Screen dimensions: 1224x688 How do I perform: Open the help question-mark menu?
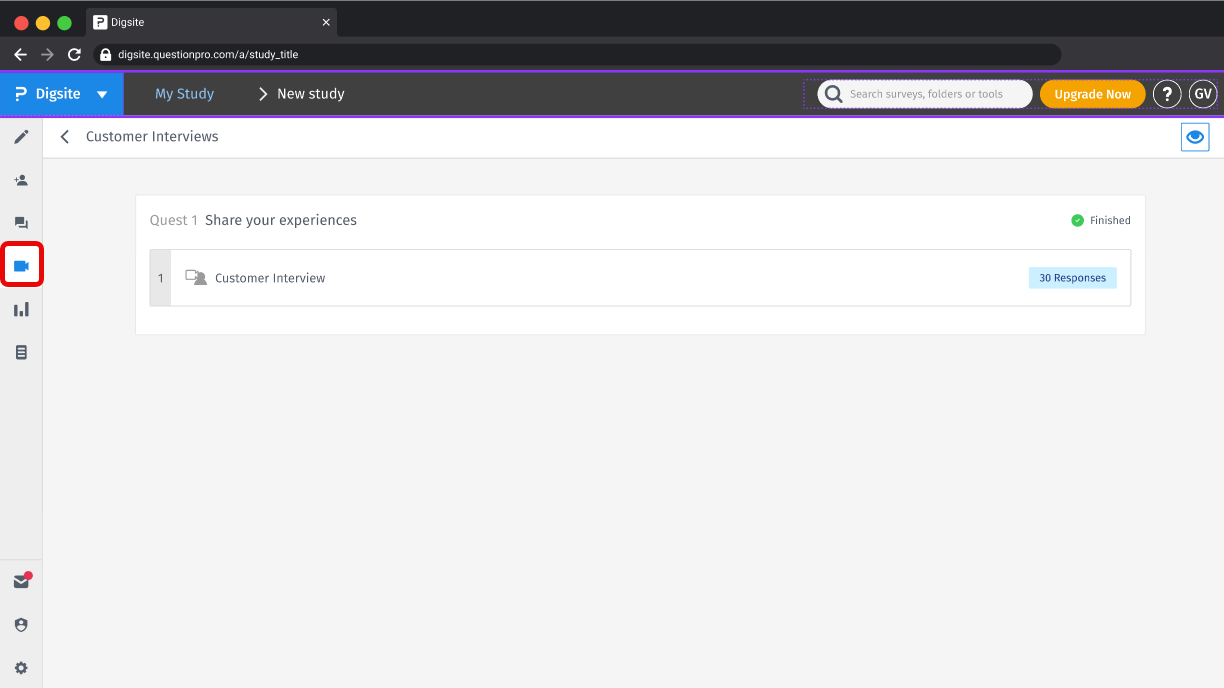1166,93
